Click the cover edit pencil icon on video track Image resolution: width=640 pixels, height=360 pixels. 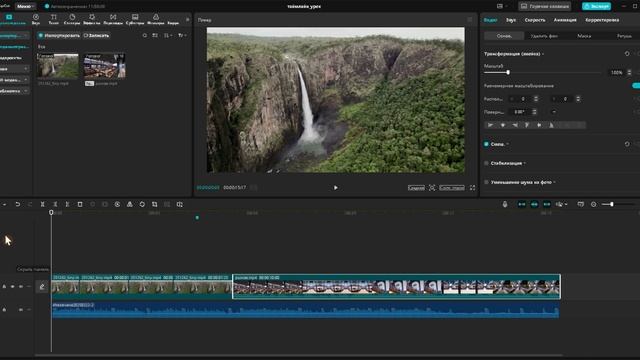click(42, 287)
